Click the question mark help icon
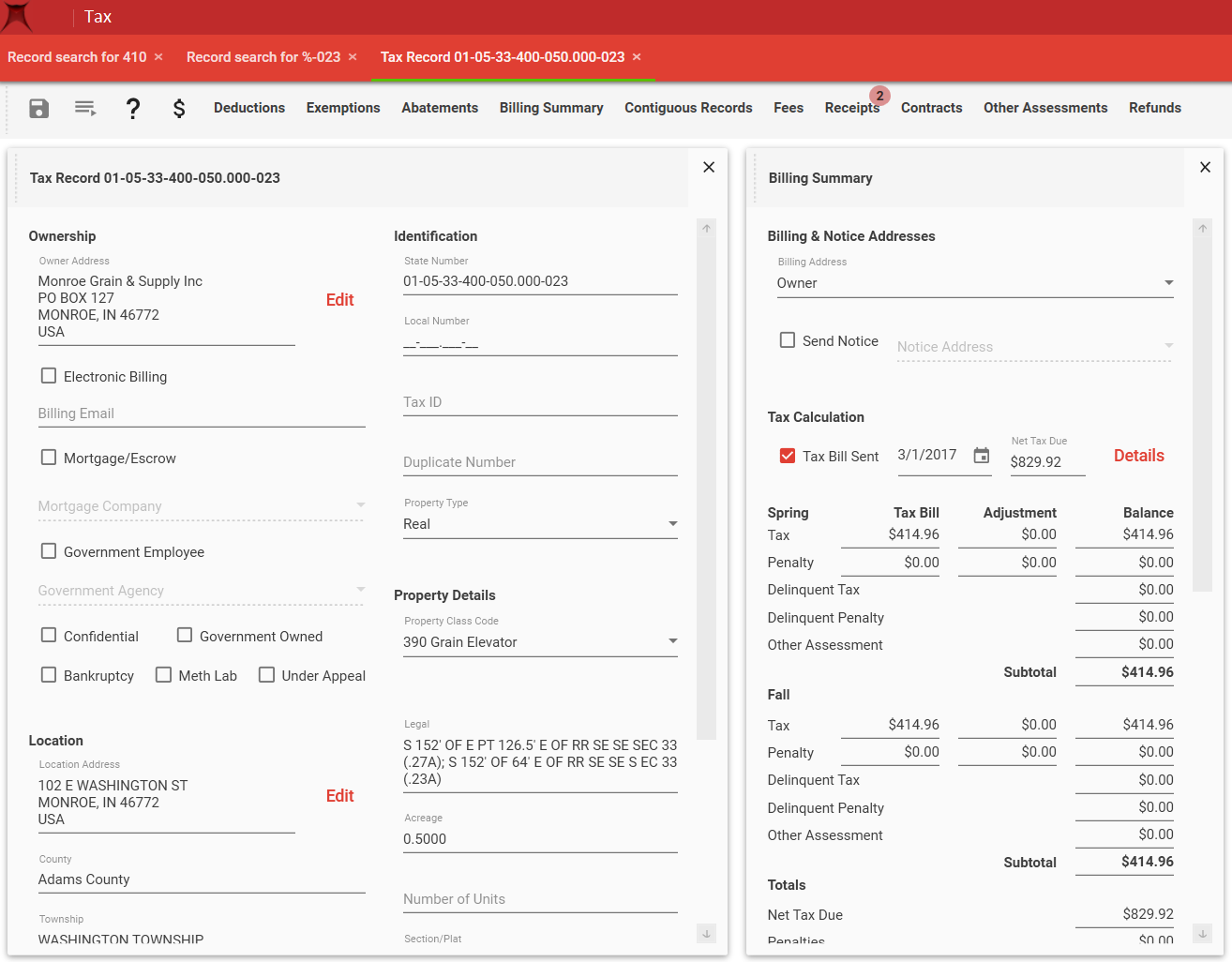1232x962 pixels. [x=133, y=109]
